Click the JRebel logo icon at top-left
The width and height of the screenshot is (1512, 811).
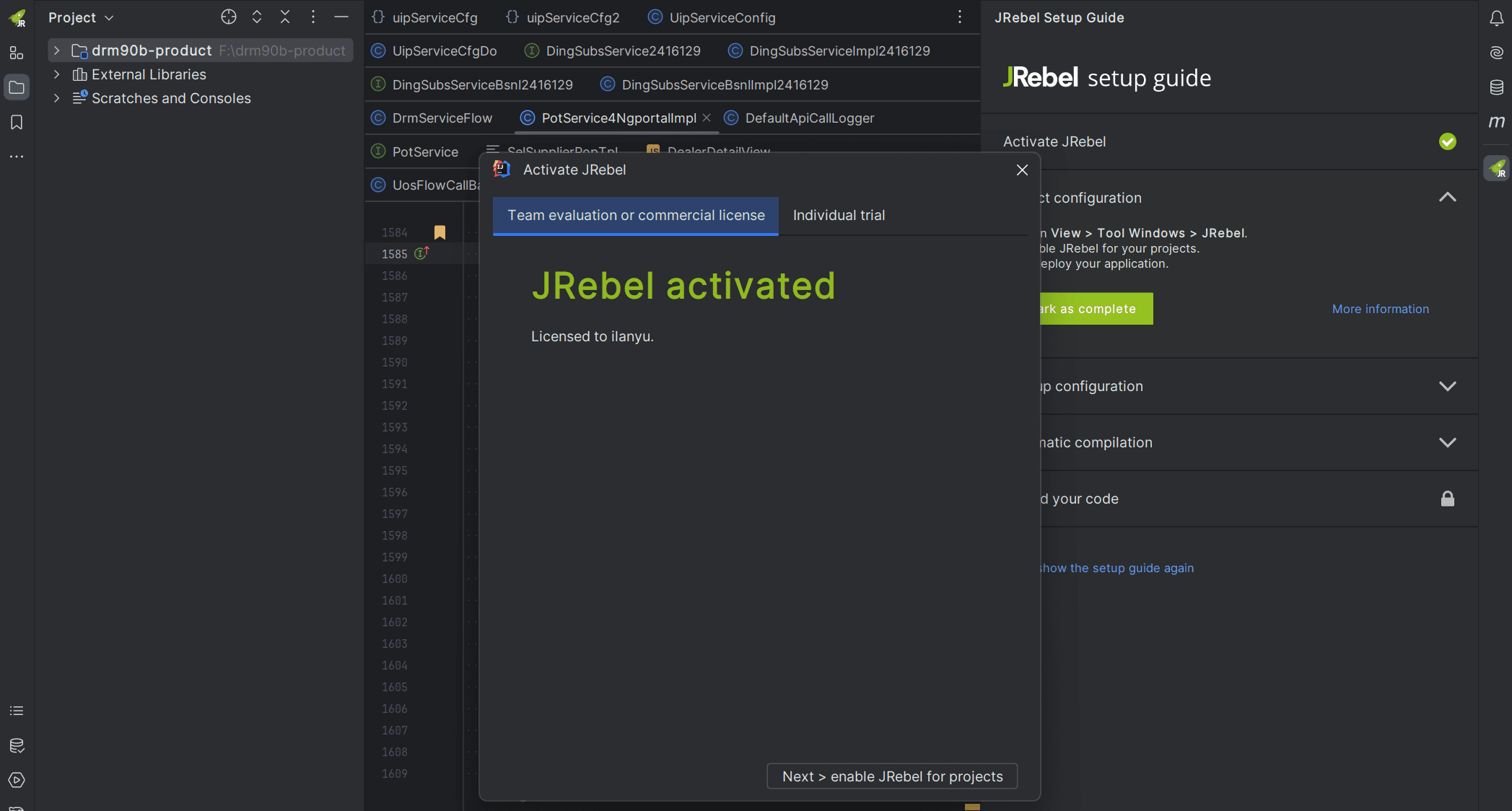click(x=17, y=17)
